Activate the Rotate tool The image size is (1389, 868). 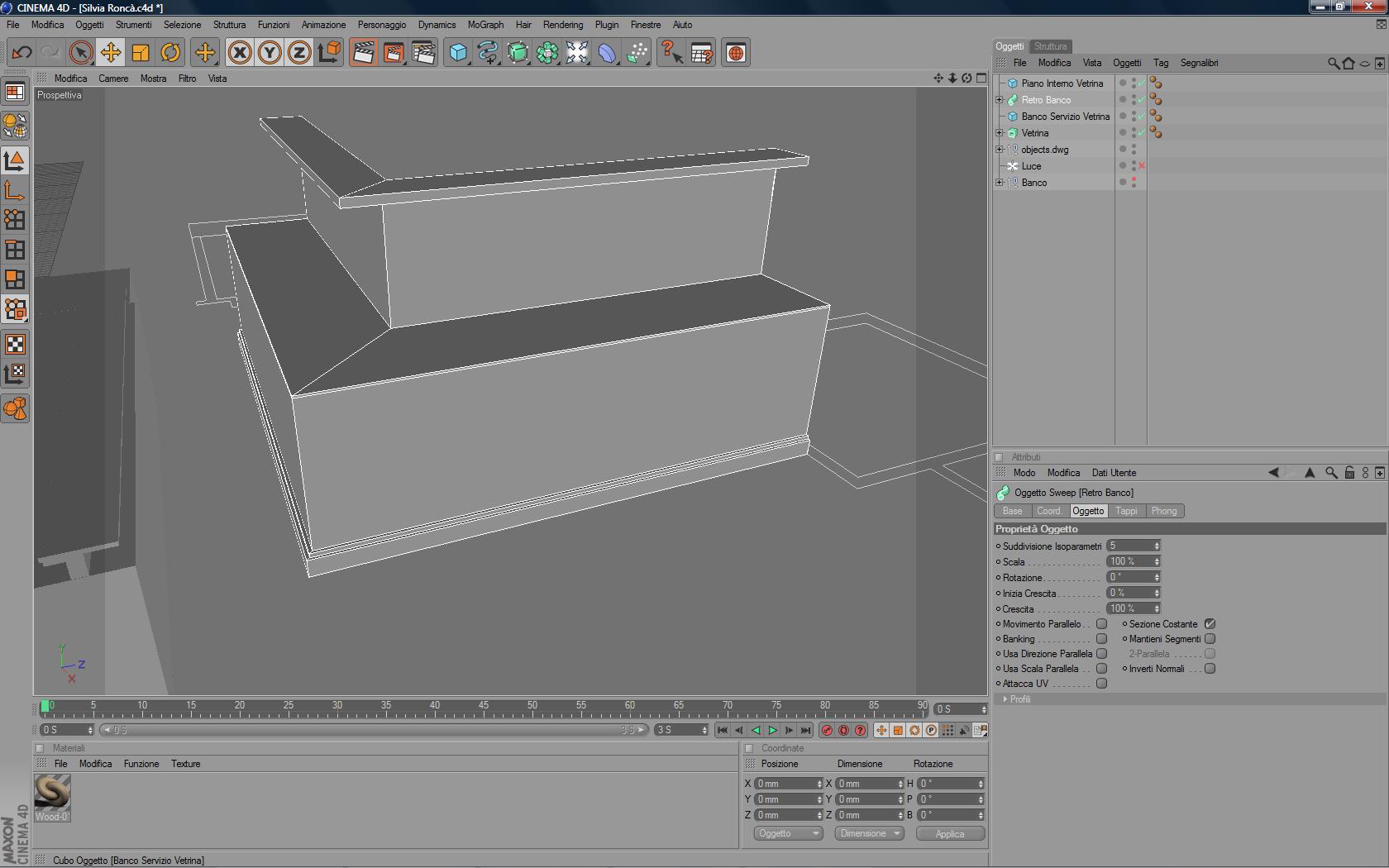pos(170,53)
